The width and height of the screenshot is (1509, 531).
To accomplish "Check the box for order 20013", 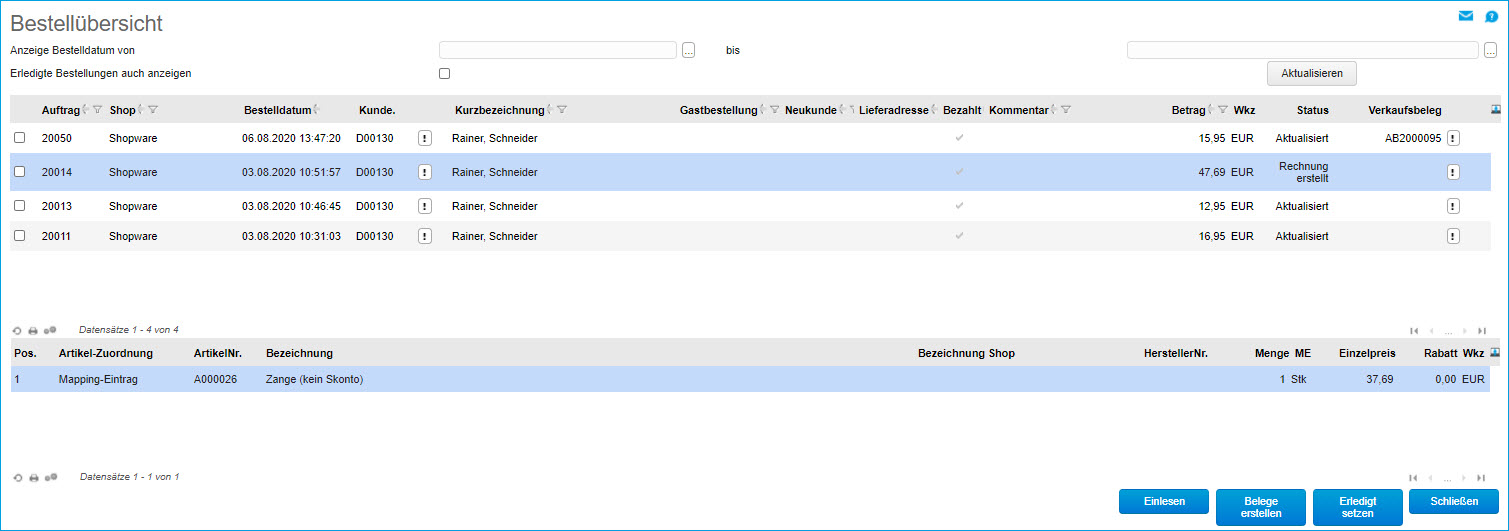I will click(20, 206).
